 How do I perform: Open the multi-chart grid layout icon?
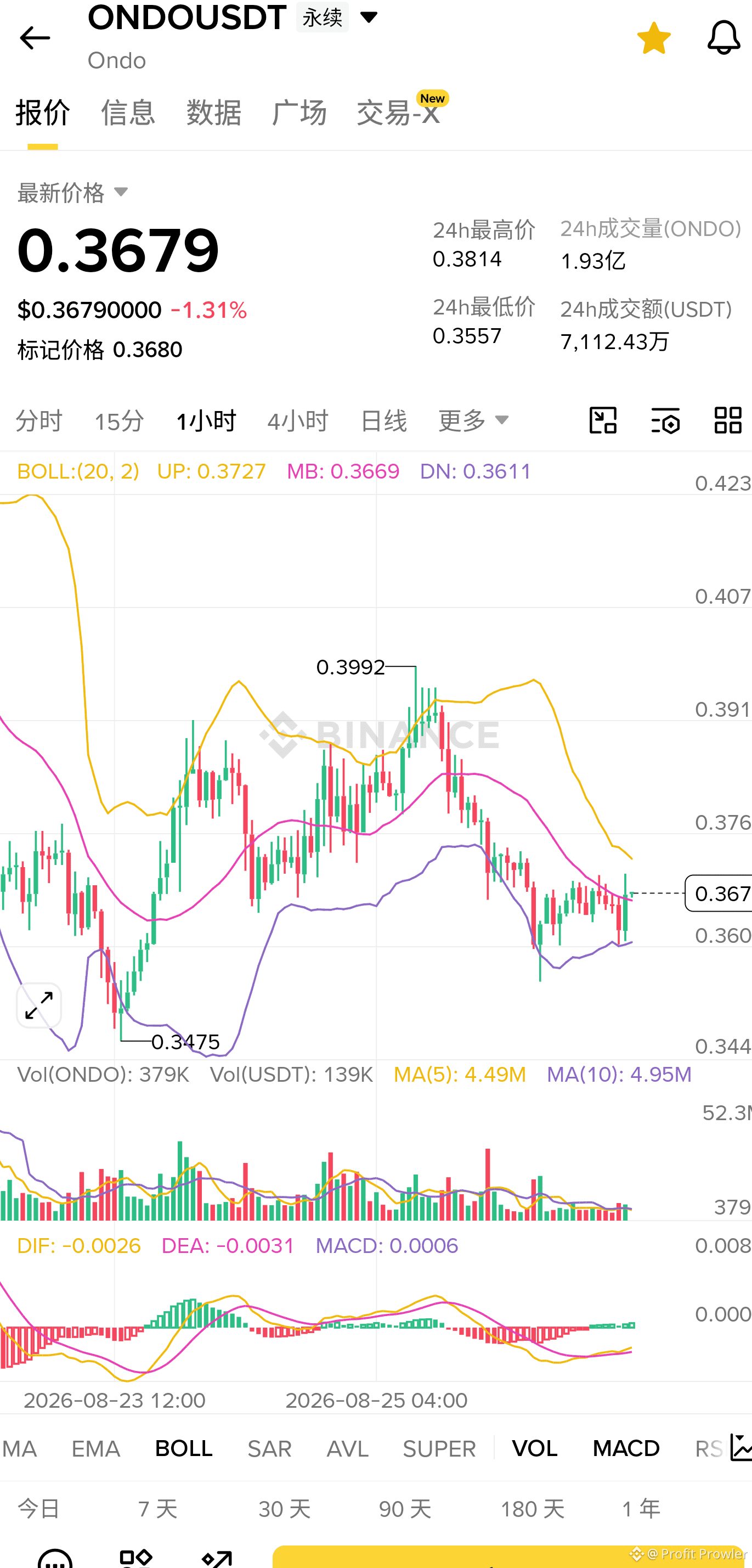click(x=728, y=420)
